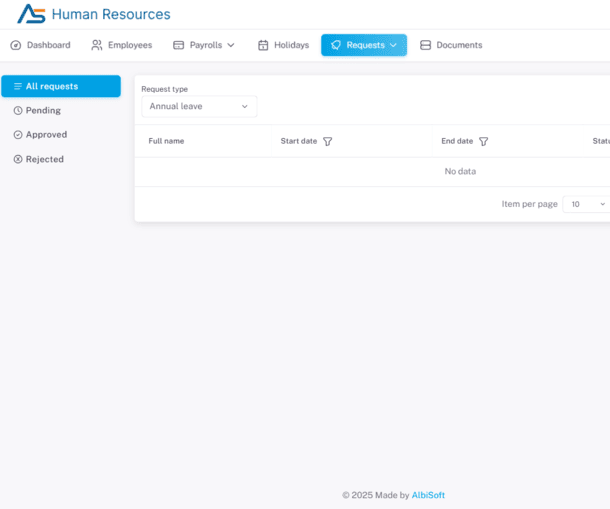Expand the Request type Annual leave dropdown
This screenshot has width=610, height=509.
coord(199,106)
